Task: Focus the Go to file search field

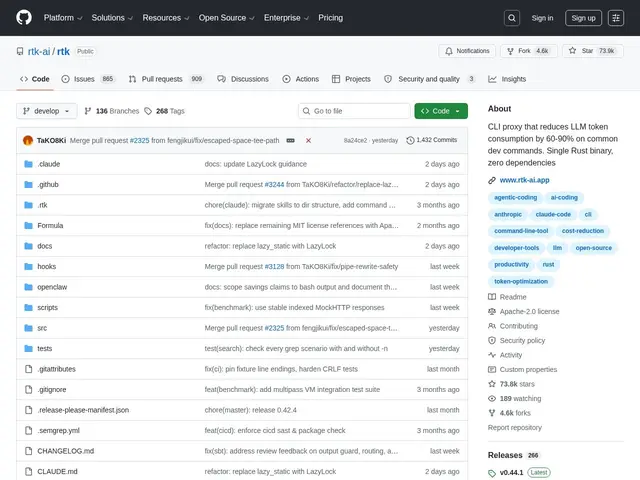Action: click(354, 111)
